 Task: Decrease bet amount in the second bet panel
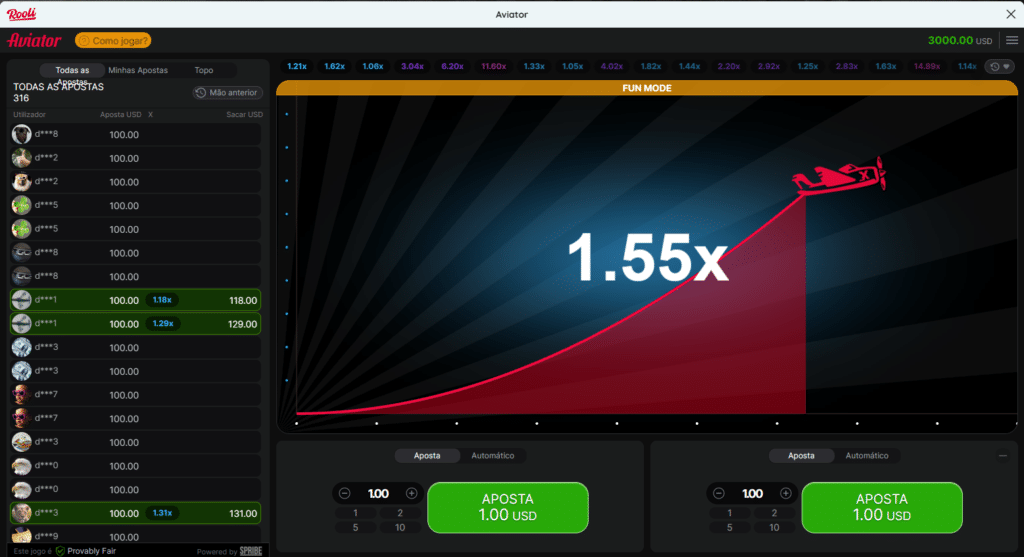pos(718,494)
